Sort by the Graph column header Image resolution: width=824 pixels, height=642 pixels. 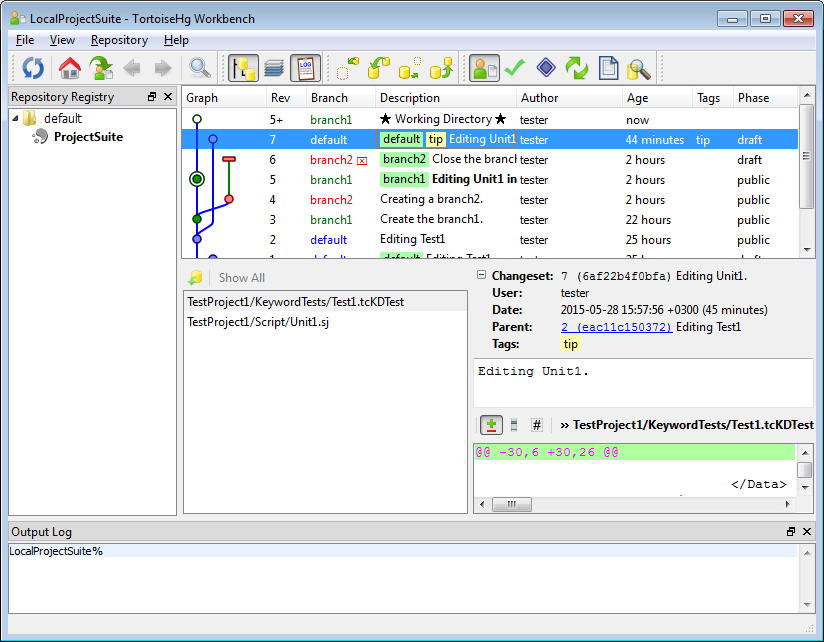click(224, 98)
